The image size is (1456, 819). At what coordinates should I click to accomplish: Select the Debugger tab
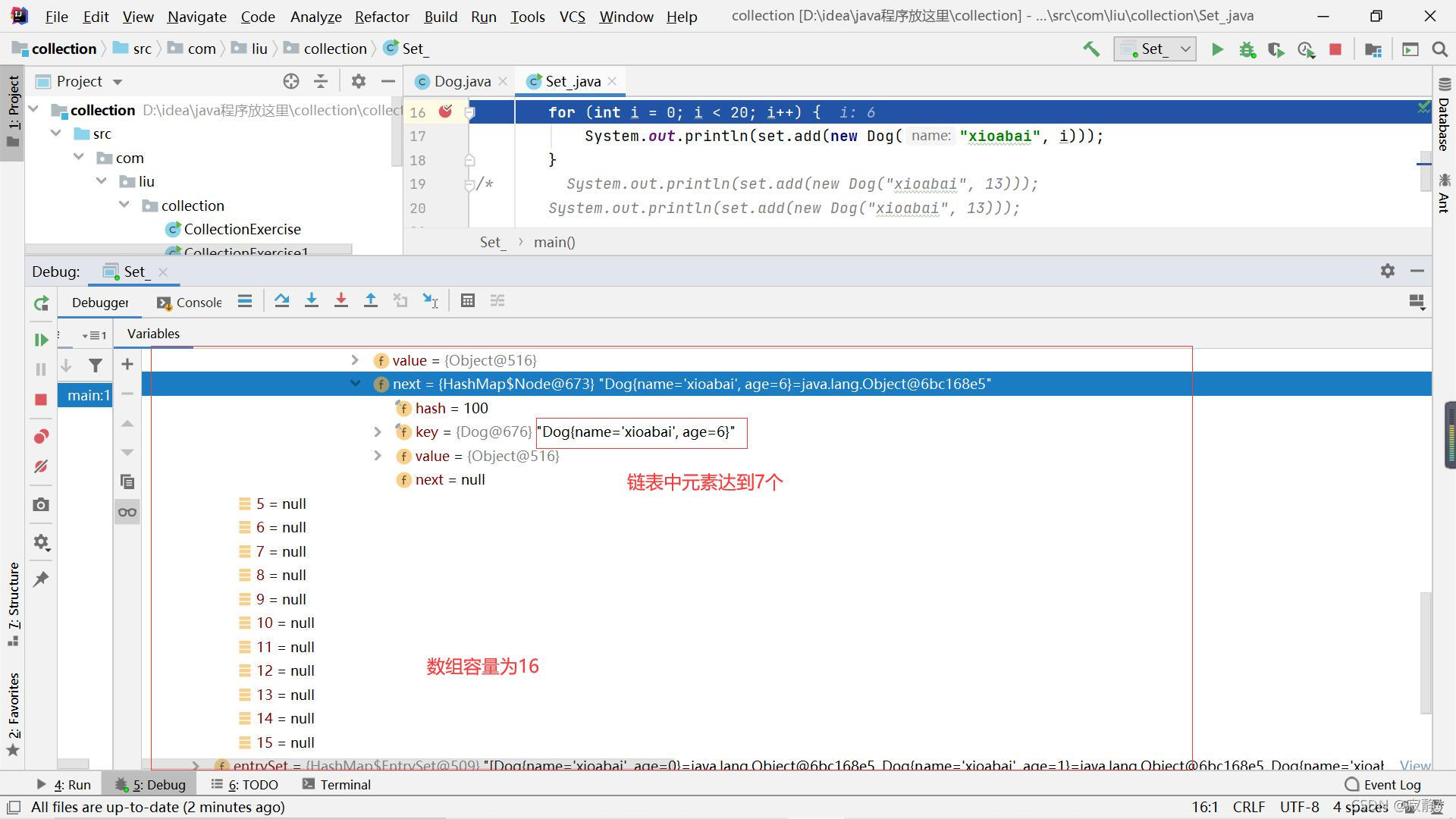point(100,303)
